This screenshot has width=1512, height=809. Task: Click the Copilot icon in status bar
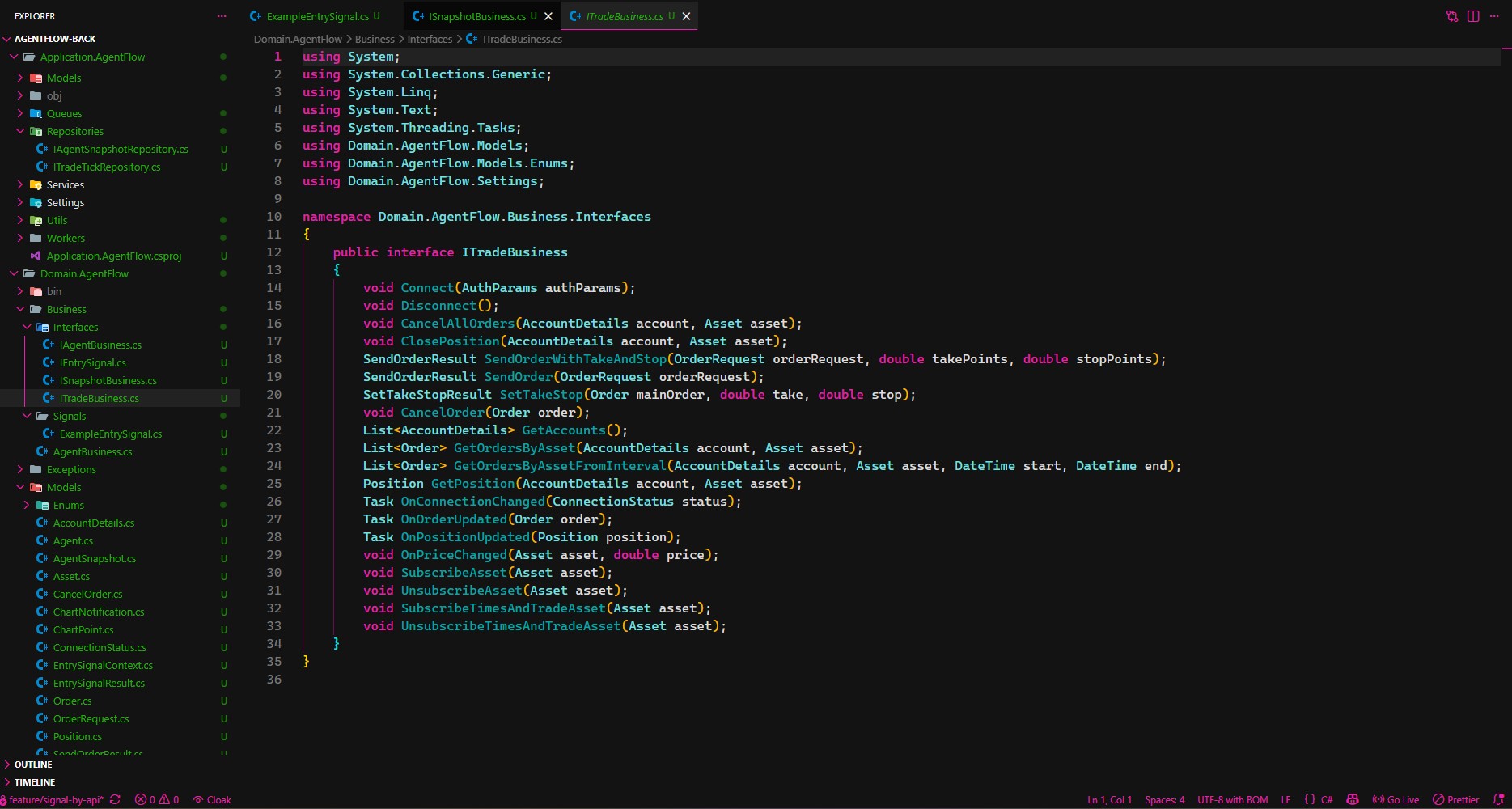[1353, 799]
